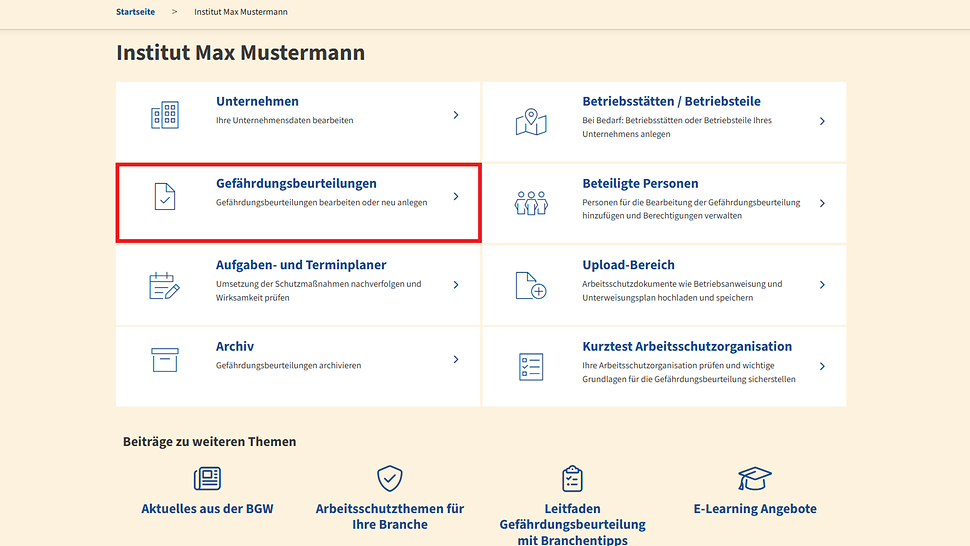Open chevron arrow of Gefährdungsbeurteilungen card
Screen dimensions: 970x546
[x=456, y=197]
